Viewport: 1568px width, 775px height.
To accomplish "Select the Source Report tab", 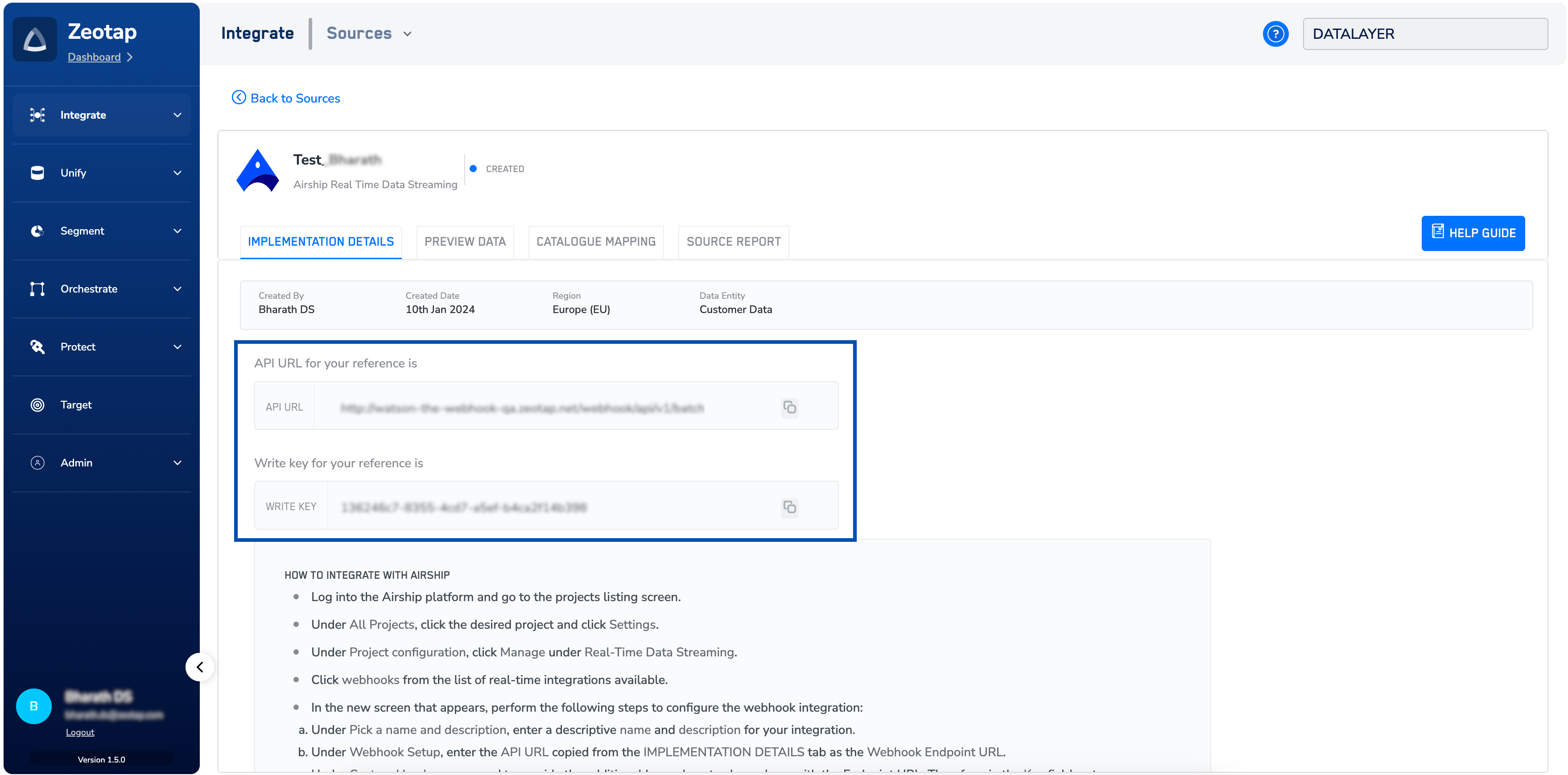I will (733, 242).
